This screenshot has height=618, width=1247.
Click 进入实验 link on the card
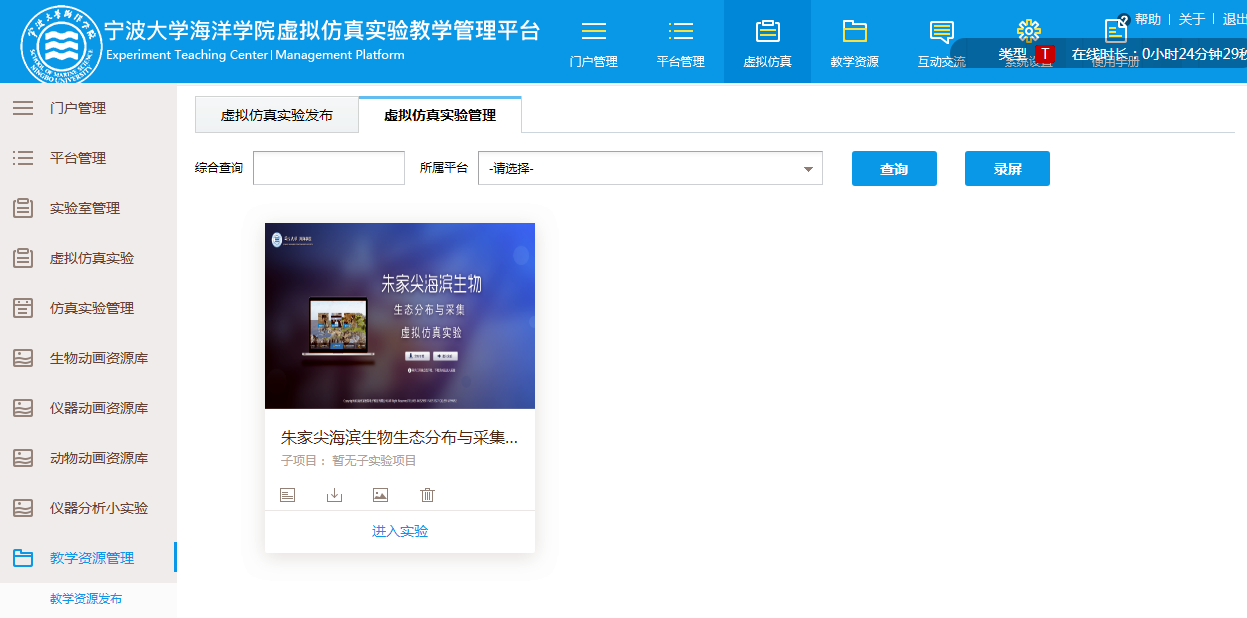[400, 531]
